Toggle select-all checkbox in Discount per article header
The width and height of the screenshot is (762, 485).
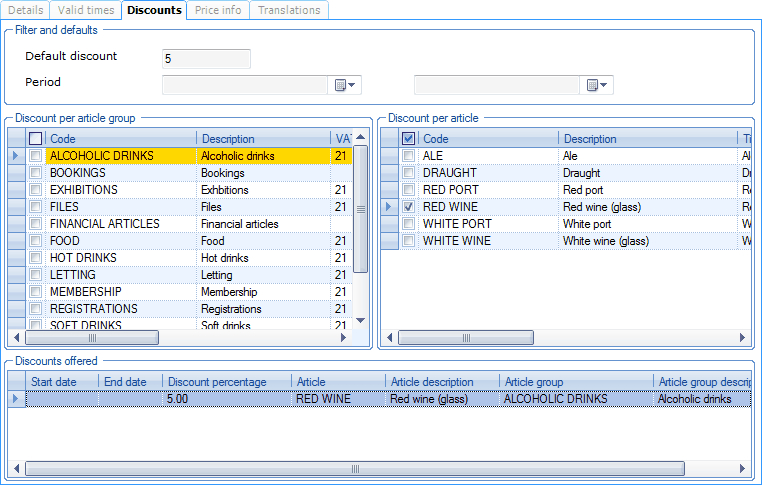click(408, 139)
